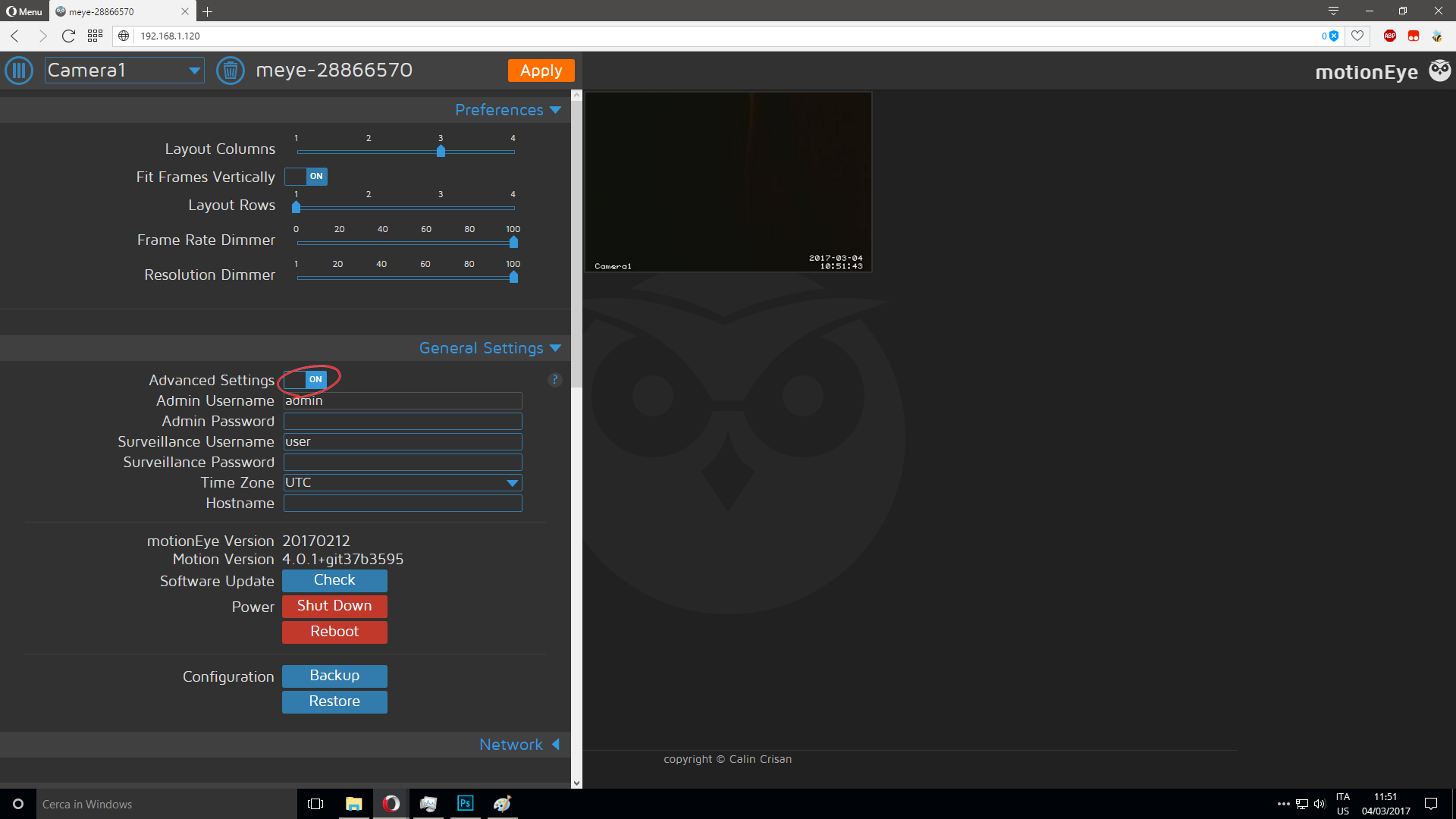
Task: Open the Time Zone UTC dropdown
Action: point(403,483)
